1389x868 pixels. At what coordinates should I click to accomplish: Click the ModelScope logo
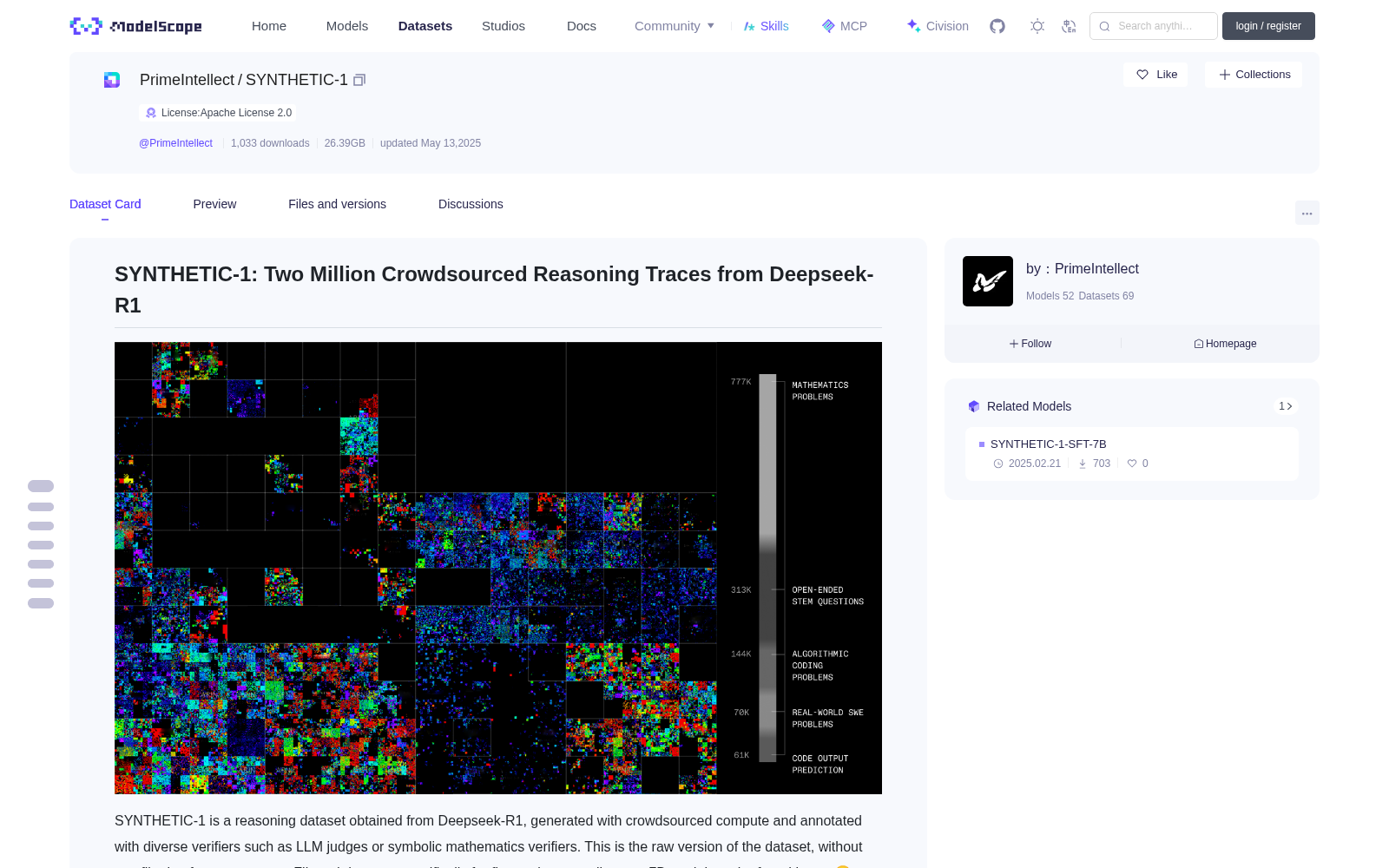point(136,26)
